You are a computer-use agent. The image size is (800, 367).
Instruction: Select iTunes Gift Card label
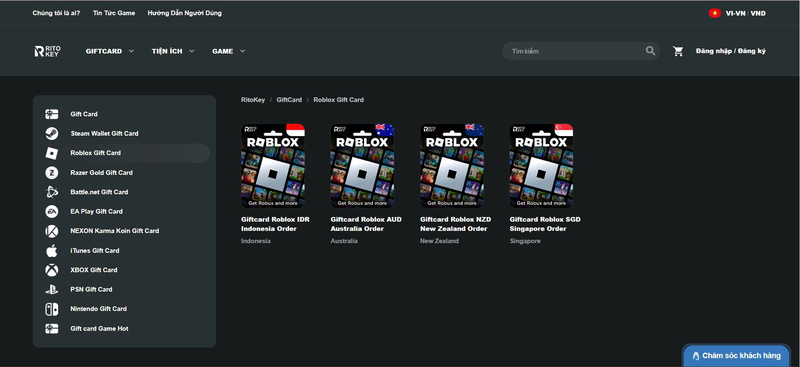click(95, 251)
